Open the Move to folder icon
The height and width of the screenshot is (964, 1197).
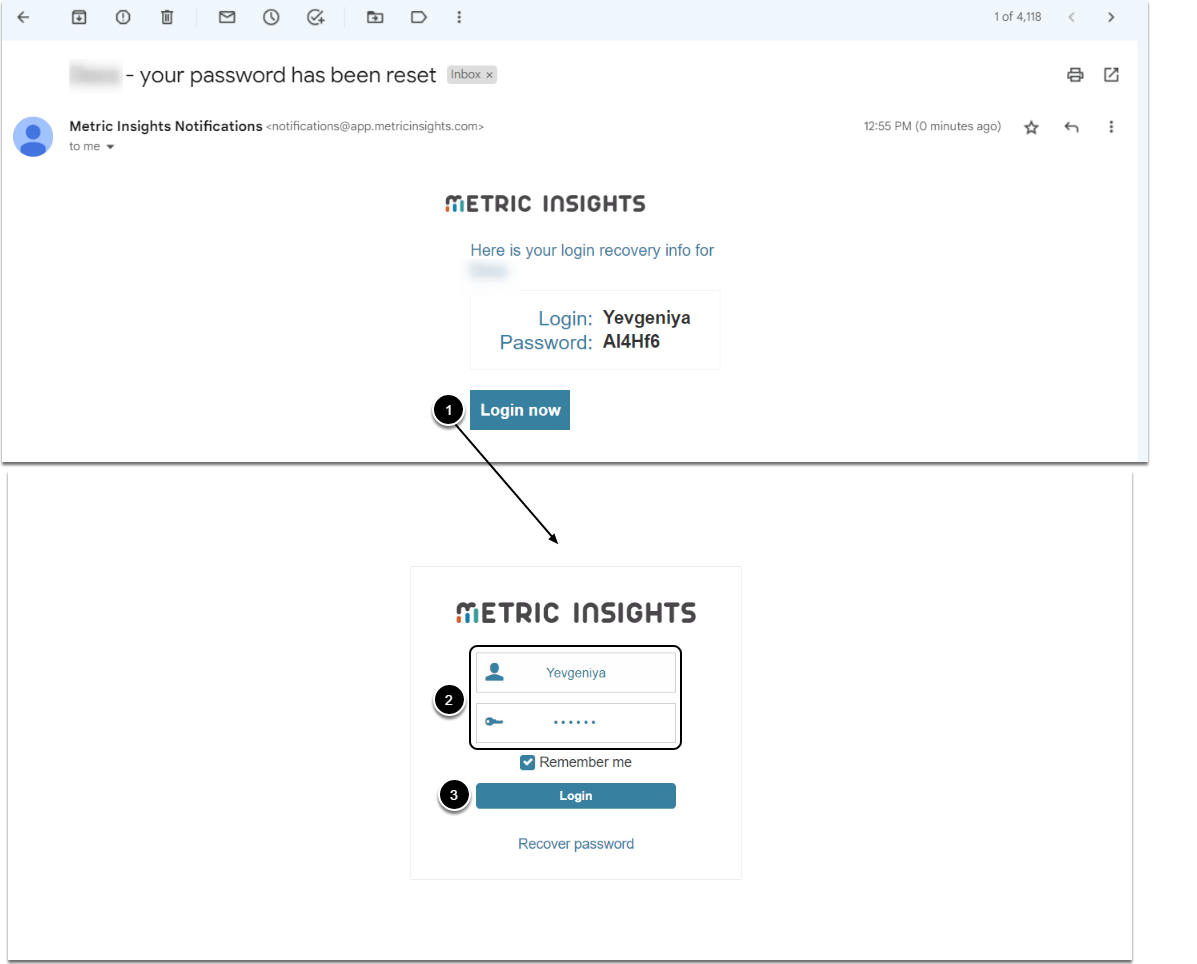(x=375, y=17)
